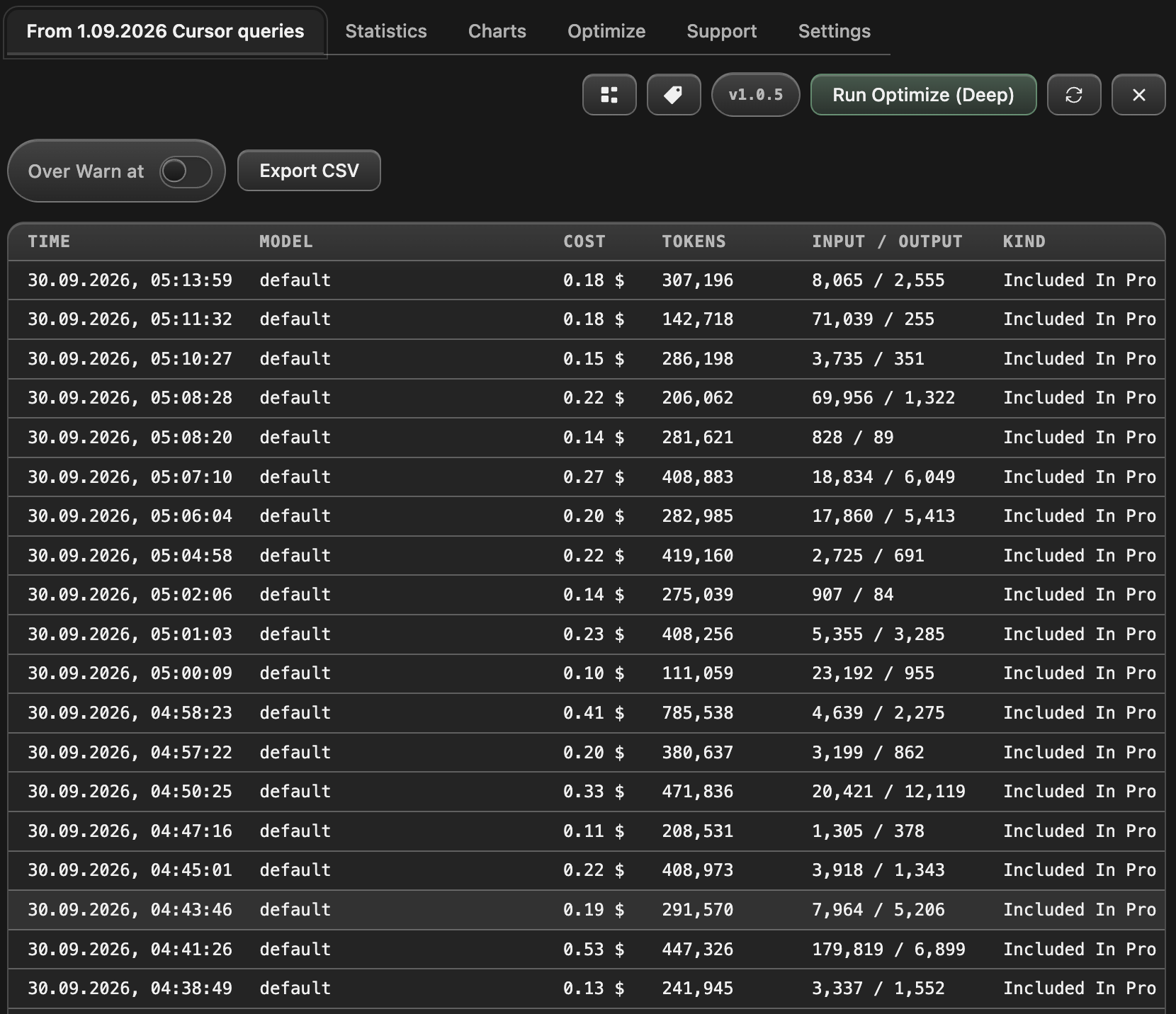Viewport: 1176px width, 1014px height.
Task: Open the Charts tab
Action: coord(497,31)
